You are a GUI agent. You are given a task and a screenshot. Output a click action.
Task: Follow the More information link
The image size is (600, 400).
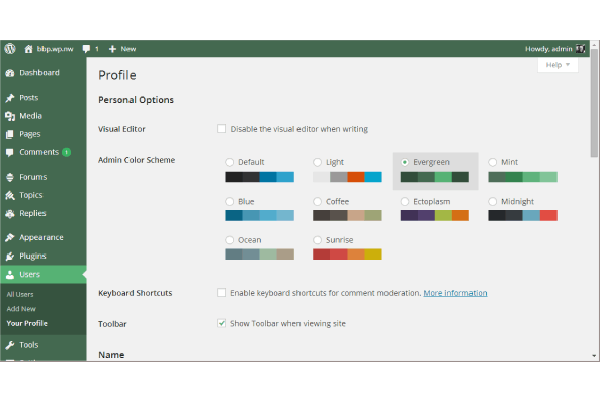455,293
